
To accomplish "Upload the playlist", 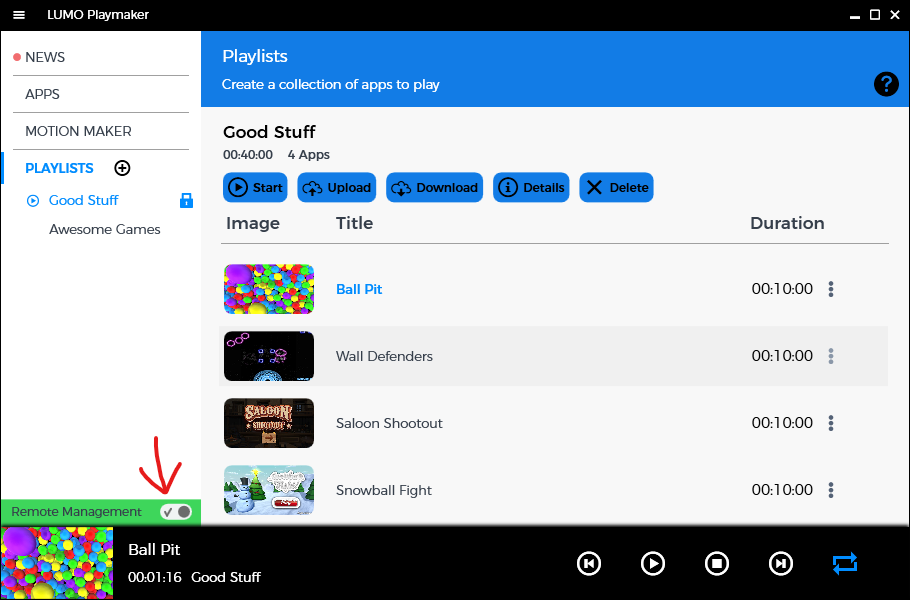I will (337, 187).
